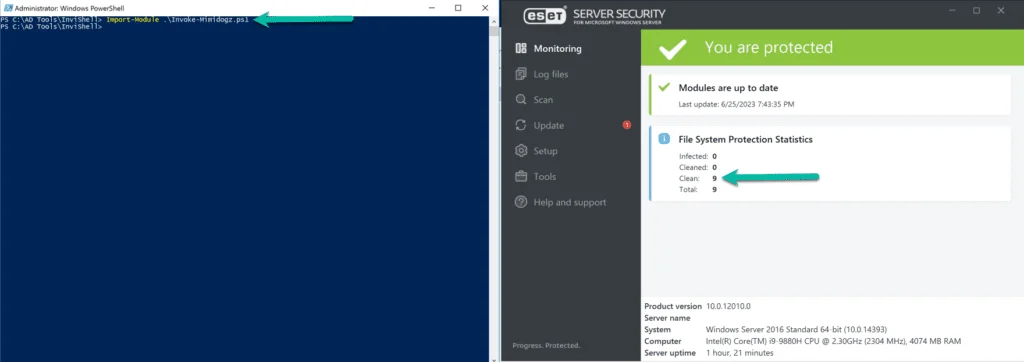Click the Update refresh-arrows icon
The image size is (1024, 362).
[x=521, y=125]
